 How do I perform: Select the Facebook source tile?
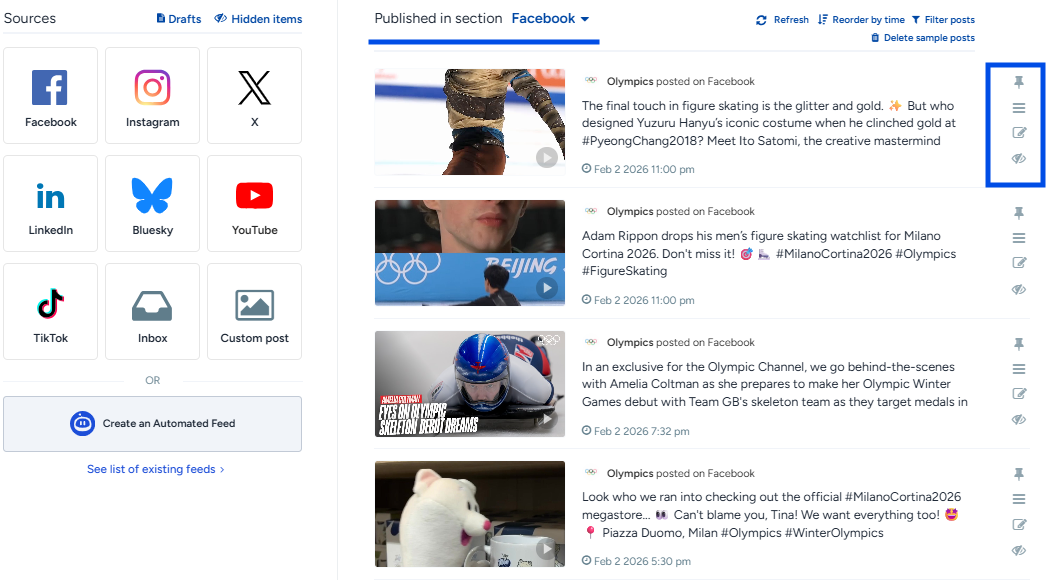pos(50,96)
